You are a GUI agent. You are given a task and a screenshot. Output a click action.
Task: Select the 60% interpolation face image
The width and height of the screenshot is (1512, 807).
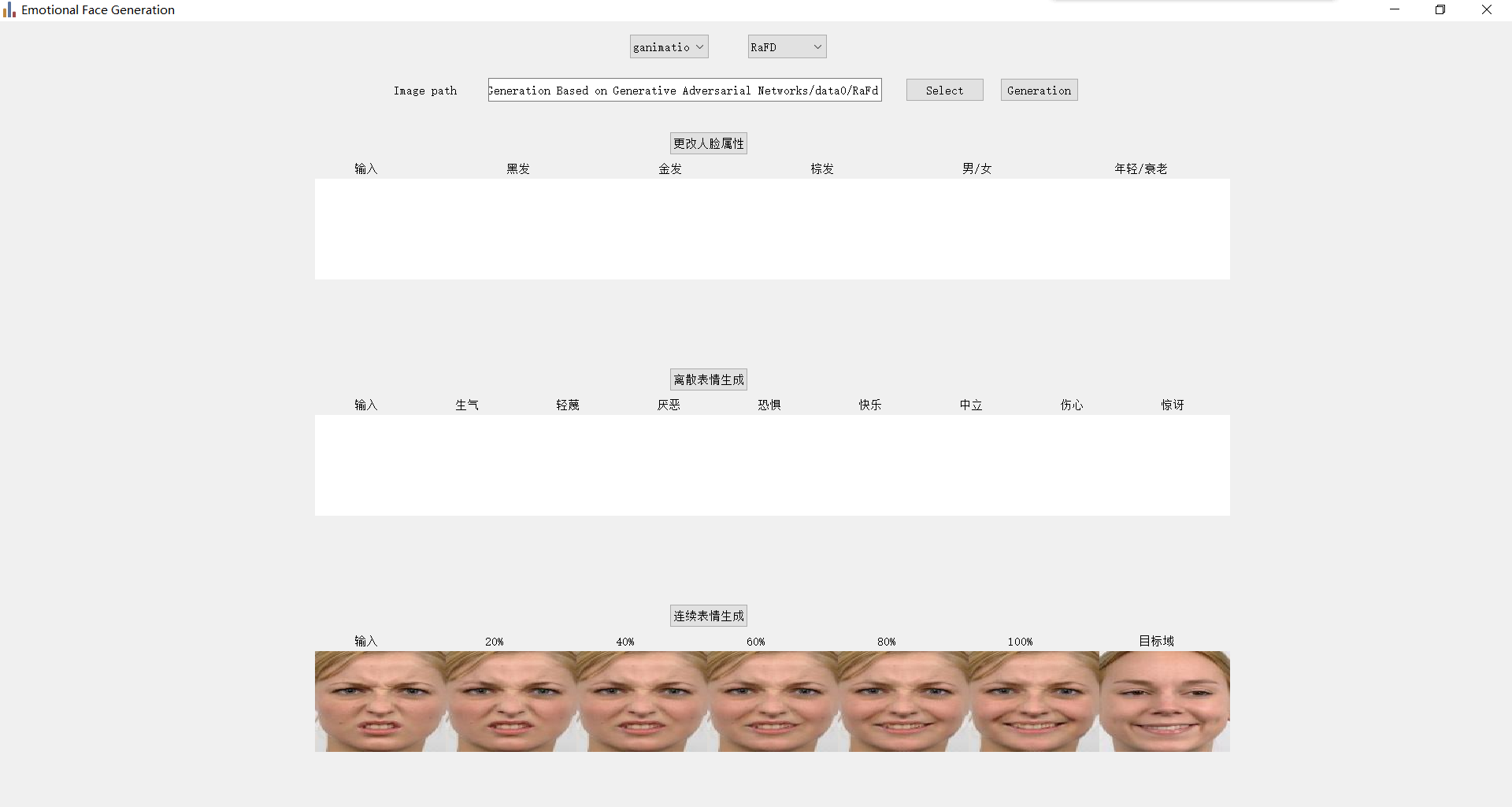[772, 701]
